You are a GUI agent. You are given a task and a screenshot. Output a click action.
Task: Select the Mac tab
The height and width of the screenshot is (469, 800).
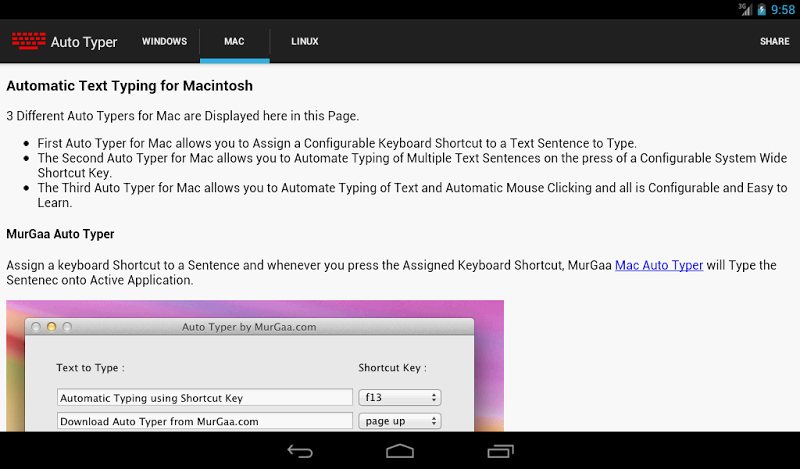point(234,41)
